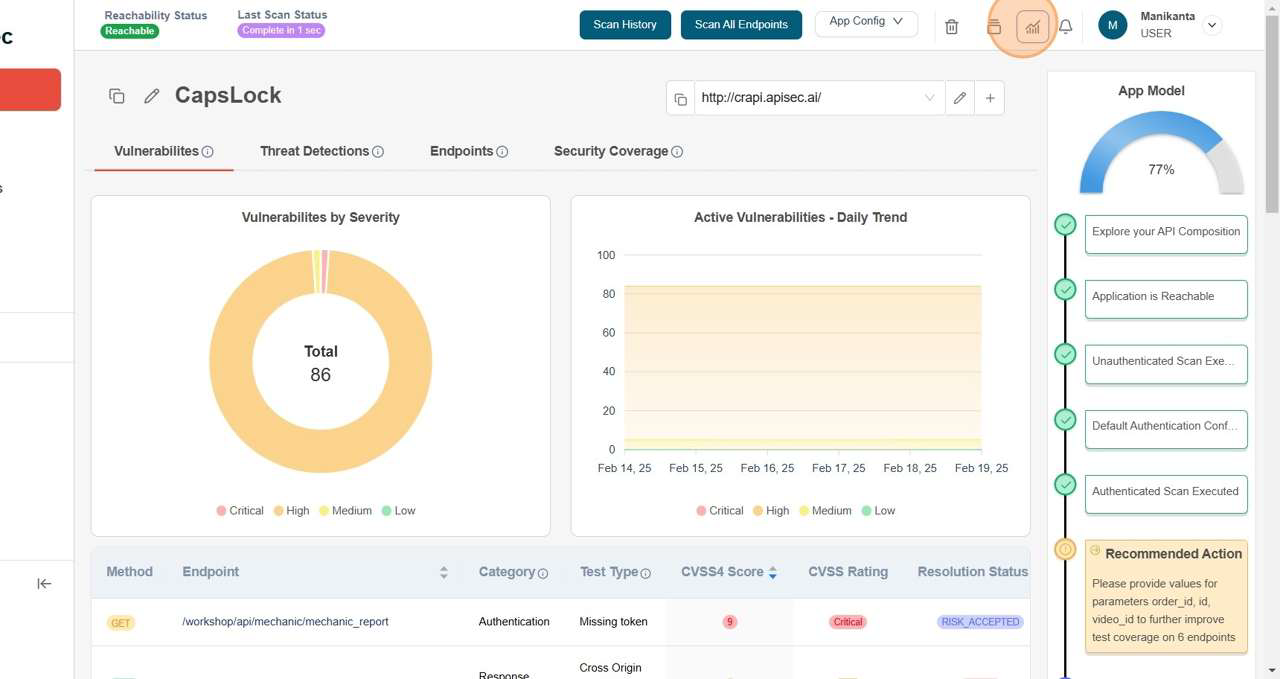The height and width of the screenshot is (679, 1280).
Task: Click the plus icon to add a new URL
Action: coord(990,97)
